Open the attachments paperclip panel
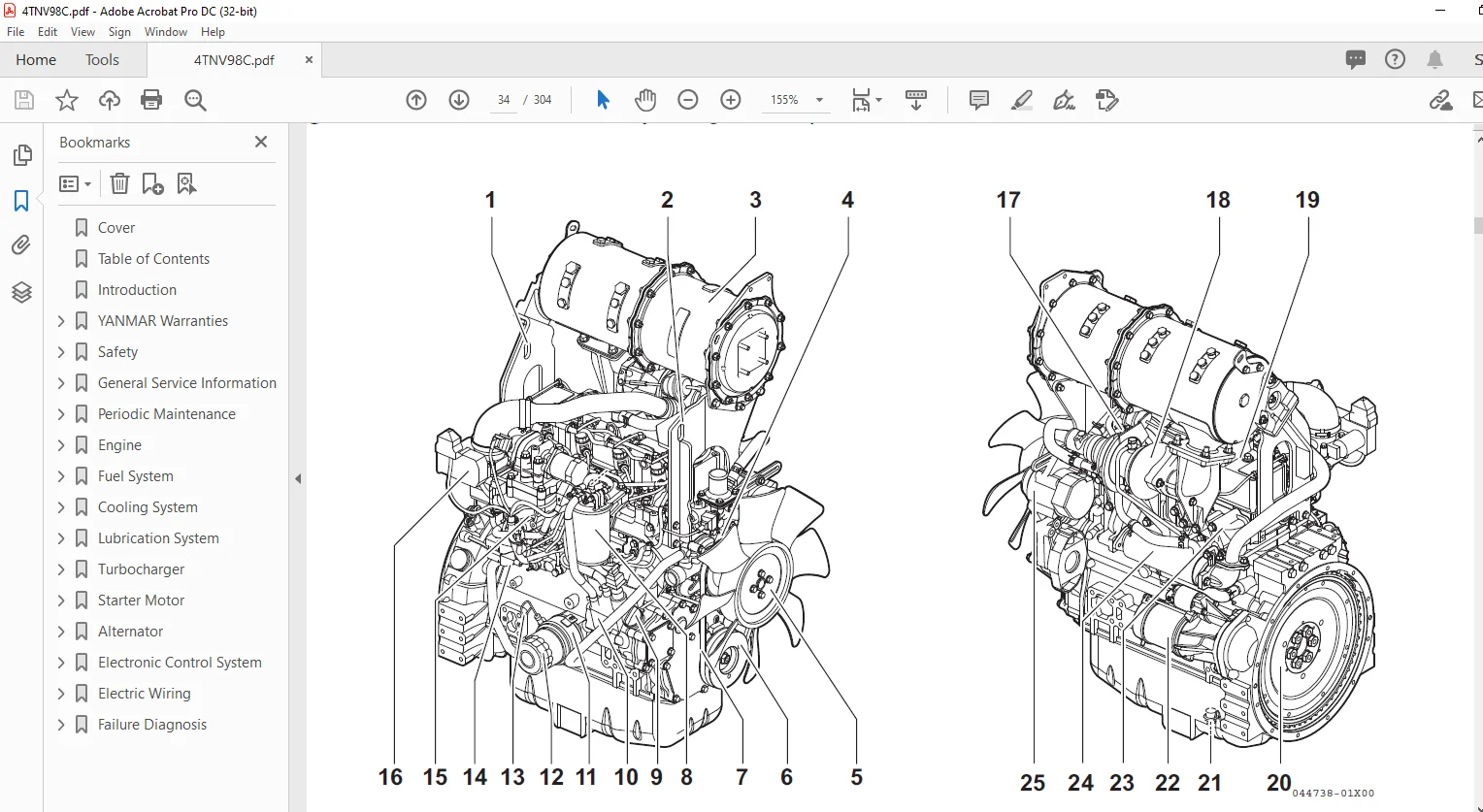Viewport: 1483px width, 812px height. (21, 245)
